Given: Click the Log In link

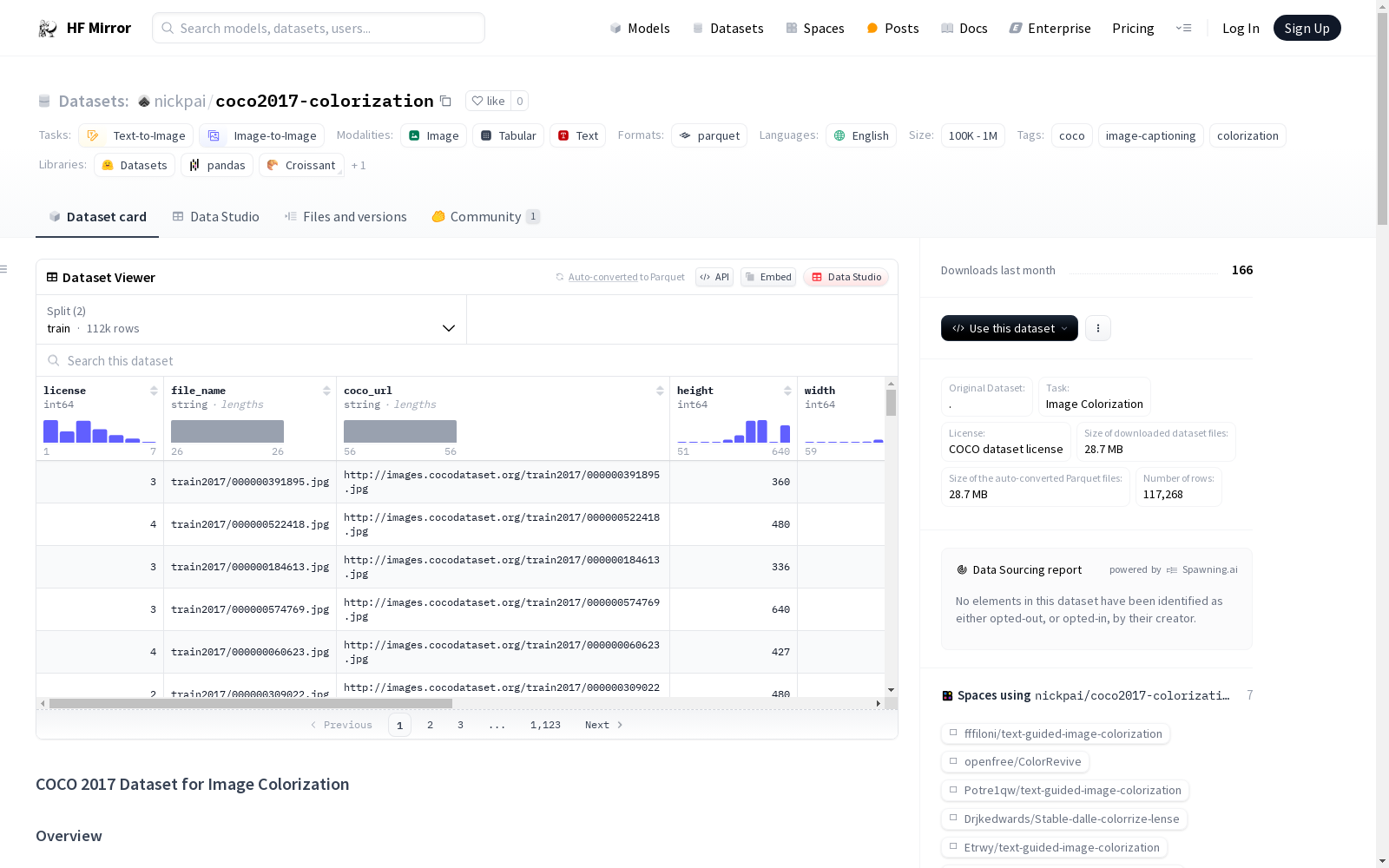Looking at the screenshot, I should [1241, 29].
